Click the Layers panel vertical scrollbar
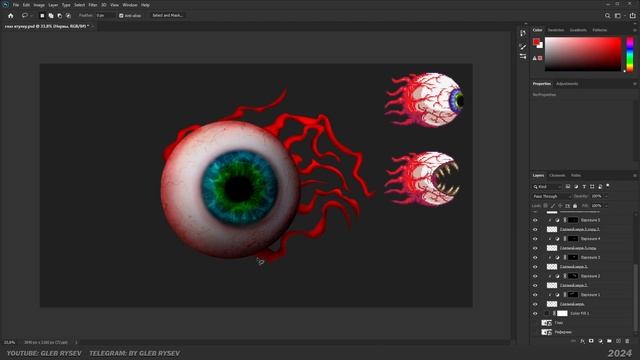Image resolution: width=640 pixels, height=360 pixels. click(x=635, y=298)
